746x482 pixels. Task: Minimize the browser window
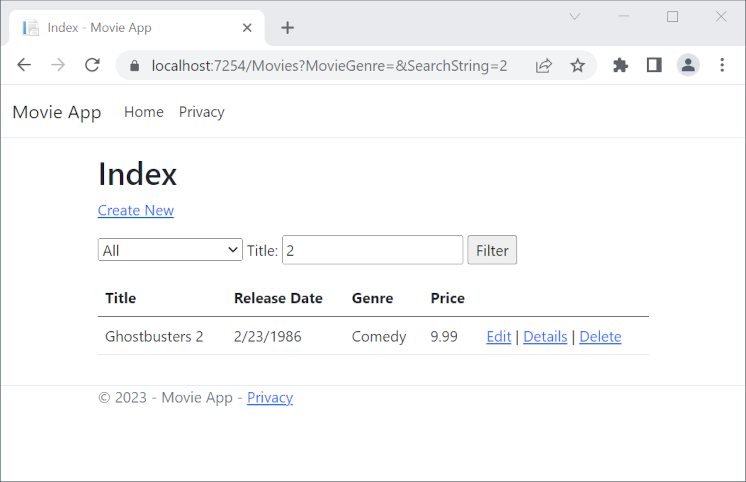tap(624, 17)
